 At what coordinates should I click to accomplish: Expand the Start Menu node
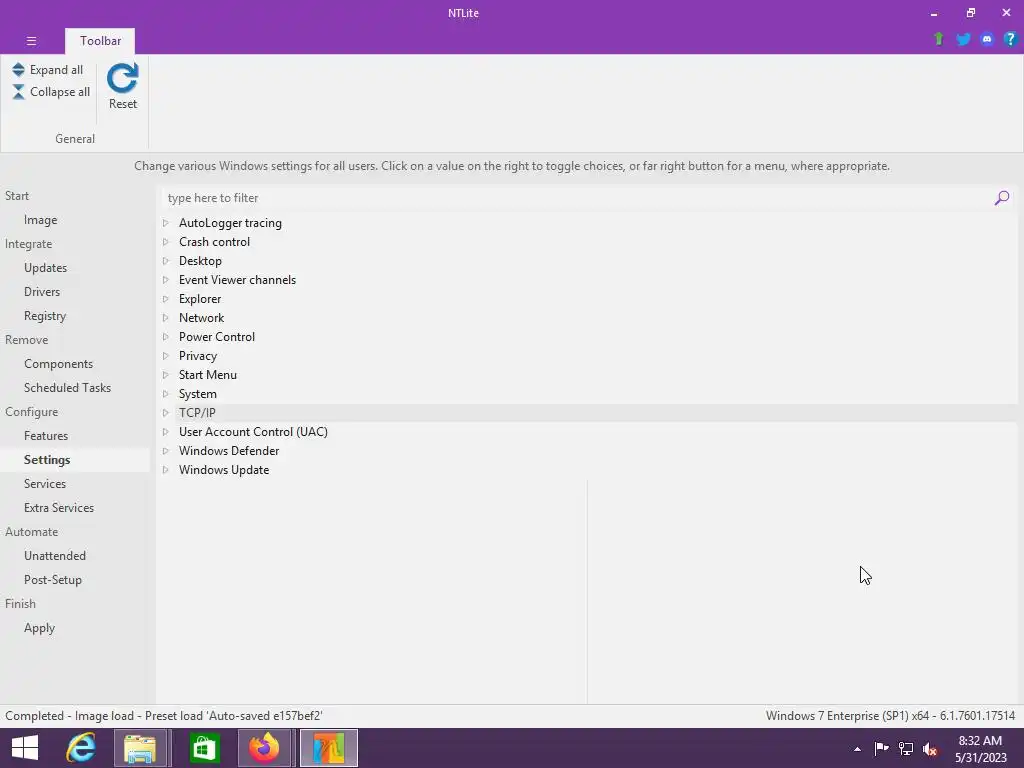click(x=166, y=375)
